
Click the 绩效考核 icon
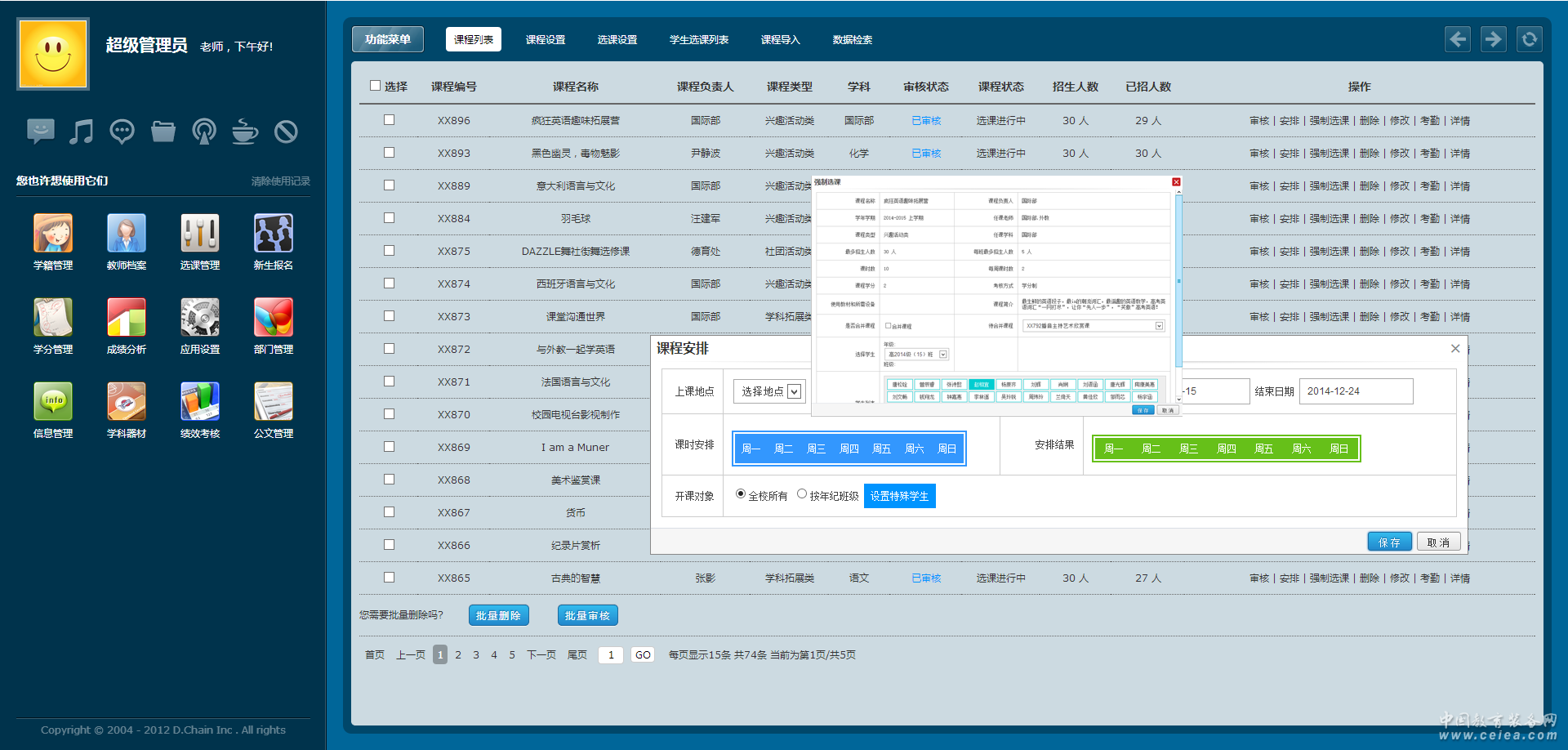[200, 402]
